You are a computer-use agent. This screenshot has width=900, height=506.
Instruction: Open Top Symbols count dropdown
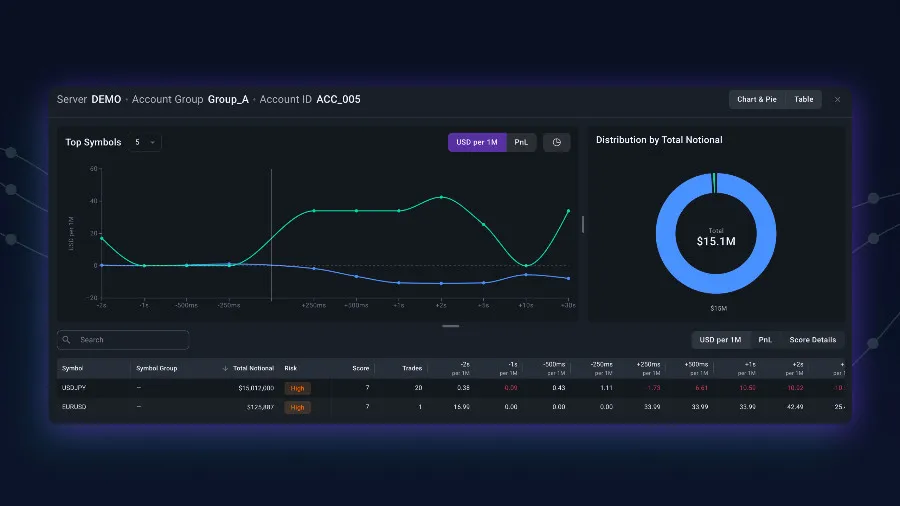click(x=145, y=142)
